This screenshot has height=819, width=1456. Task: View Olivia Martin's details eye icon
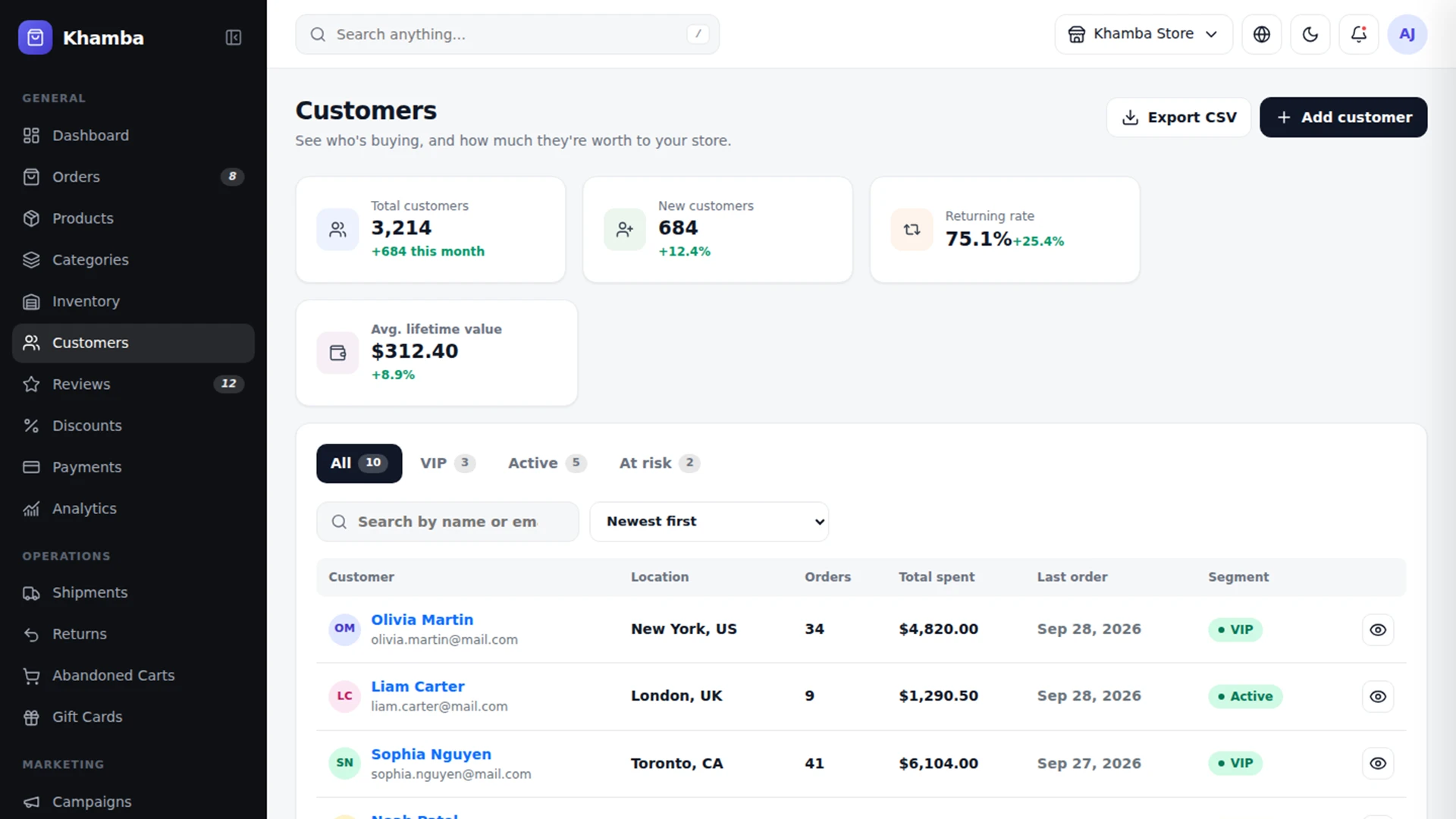coord(1377,629)
